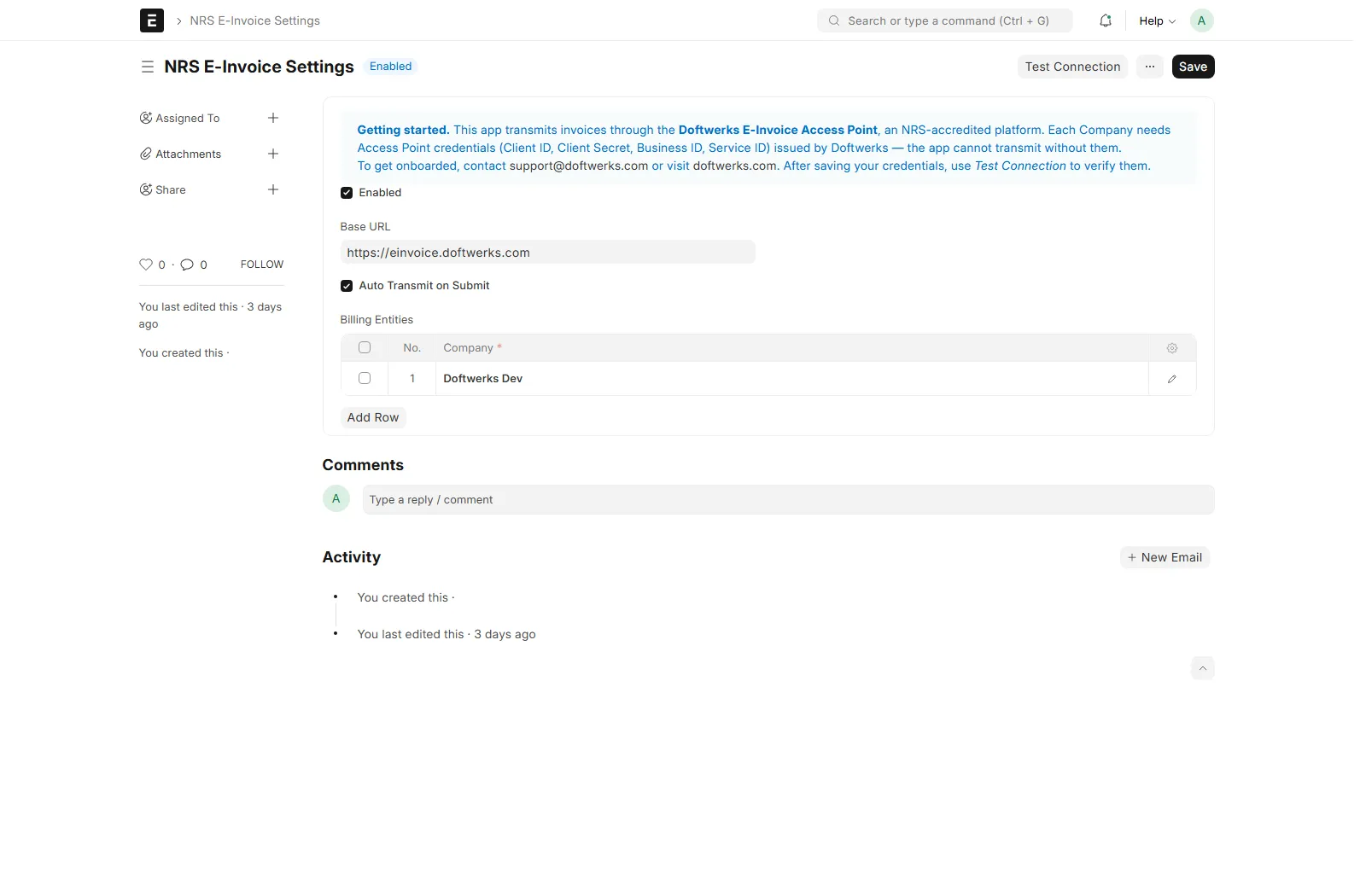Click the comment author avatar
The width and height of the screenshot is (1366, 896).
pyautogui.click(x=336, y=498)
